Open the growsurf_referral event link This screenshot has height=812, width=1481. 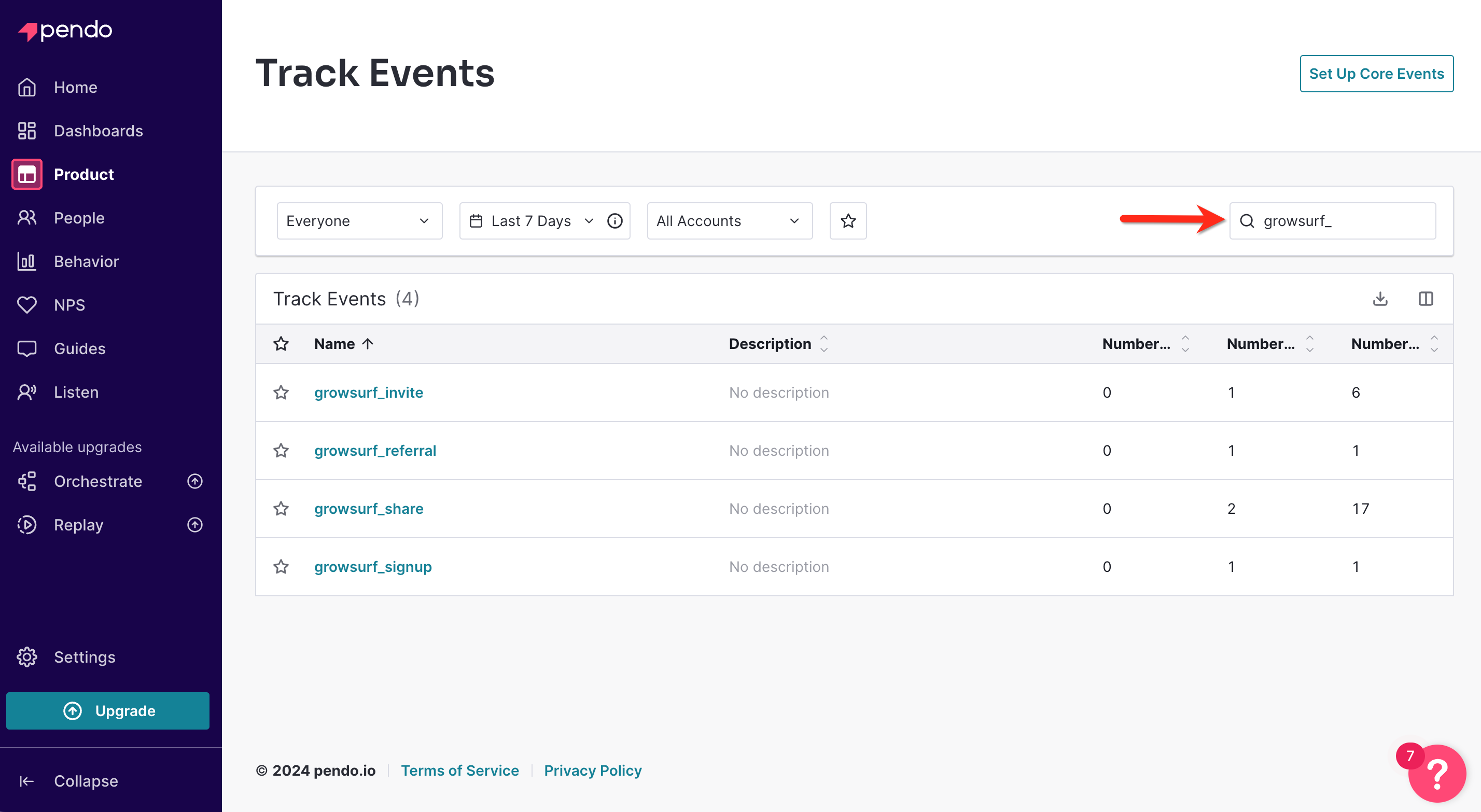(x=375, y=450)
